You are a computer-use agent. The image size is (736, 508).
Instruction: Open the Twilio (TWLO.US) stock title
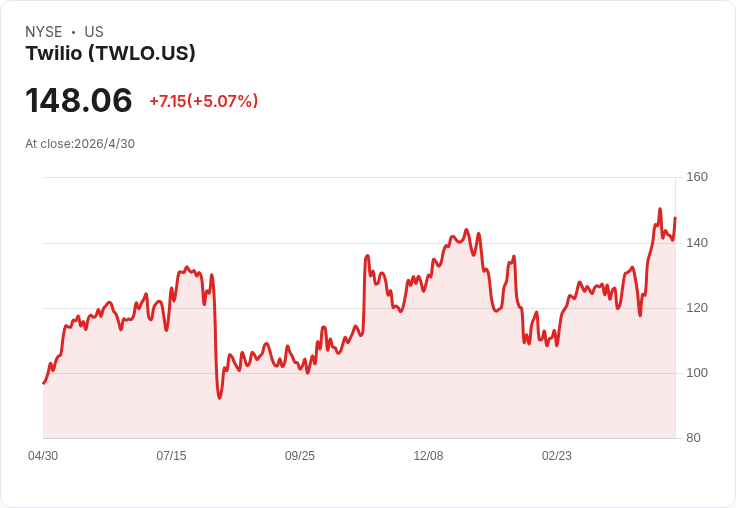tap(110, 53)
